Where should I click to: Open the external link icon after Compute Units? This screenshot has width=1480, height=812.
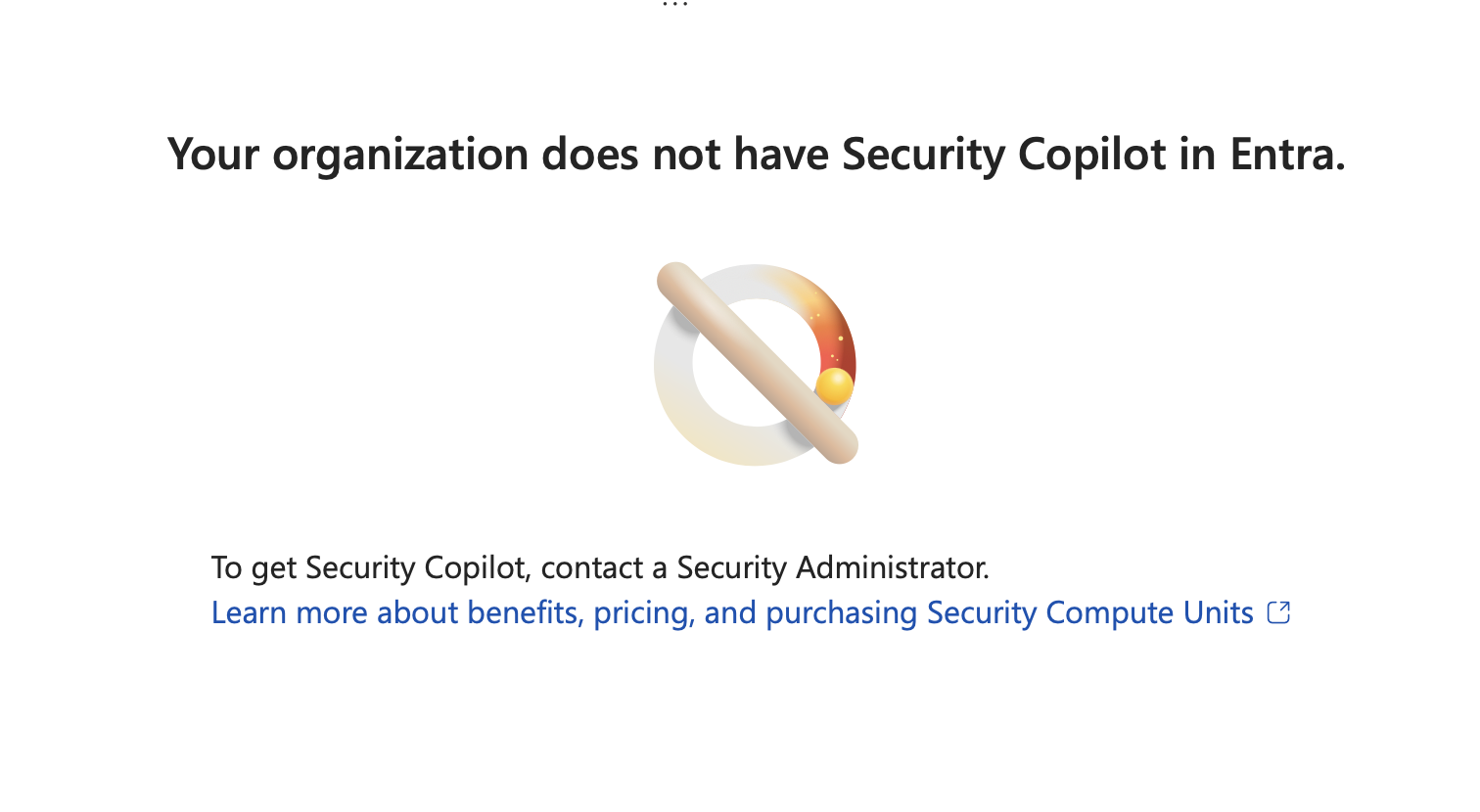tap(1278, 612)
